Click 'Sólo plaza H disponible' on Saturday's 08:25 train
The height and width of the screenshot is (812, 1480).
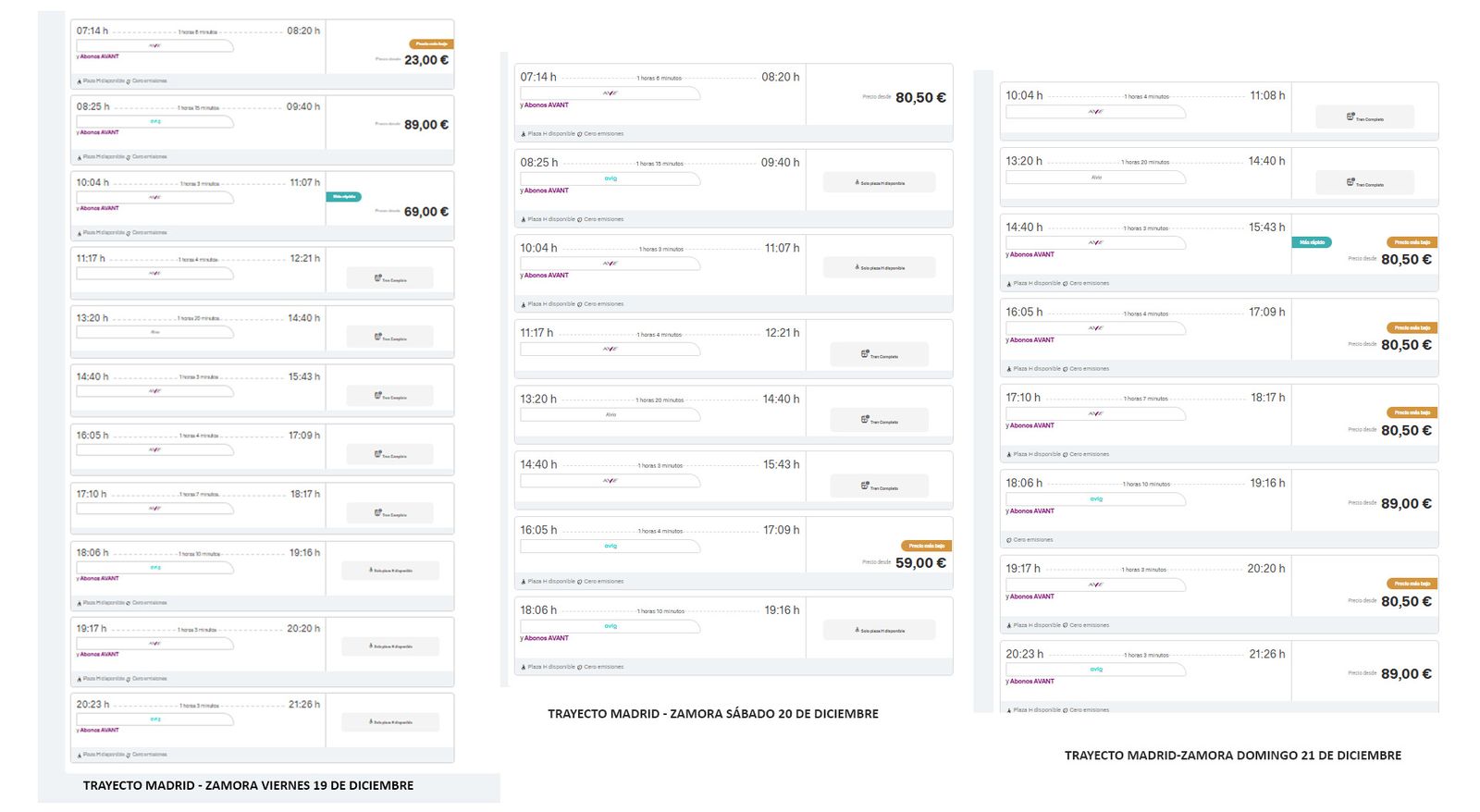click(x=880, y=183)
